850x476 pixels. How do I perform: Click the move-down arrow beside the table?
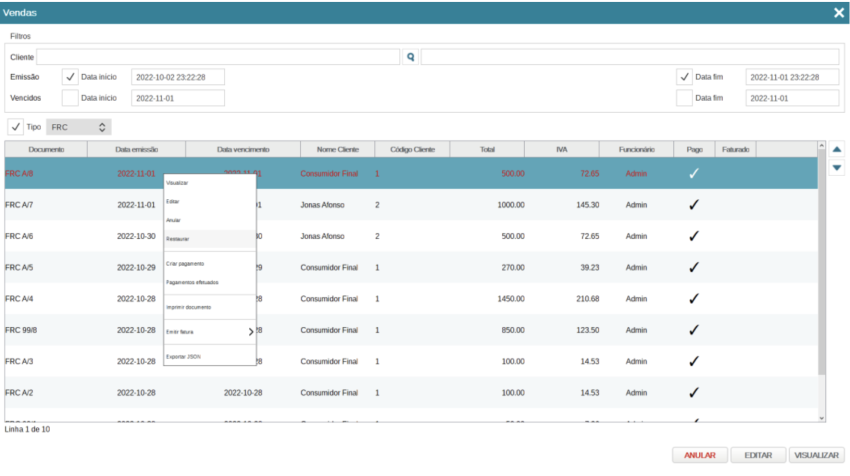pos(838,168)
